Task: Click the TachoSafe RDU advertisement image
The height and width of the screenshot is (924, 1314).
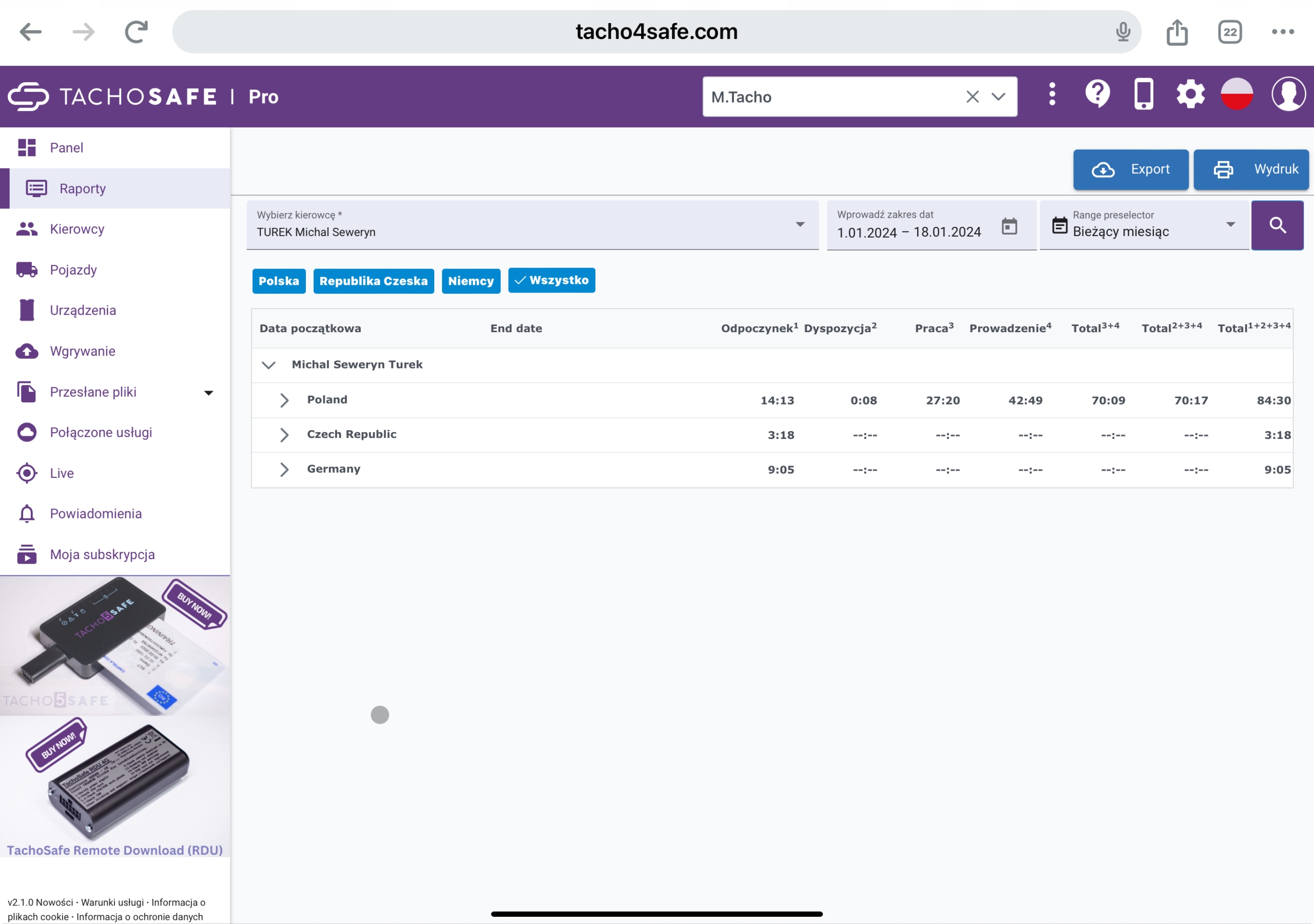Action: click(x=114, y=784)
